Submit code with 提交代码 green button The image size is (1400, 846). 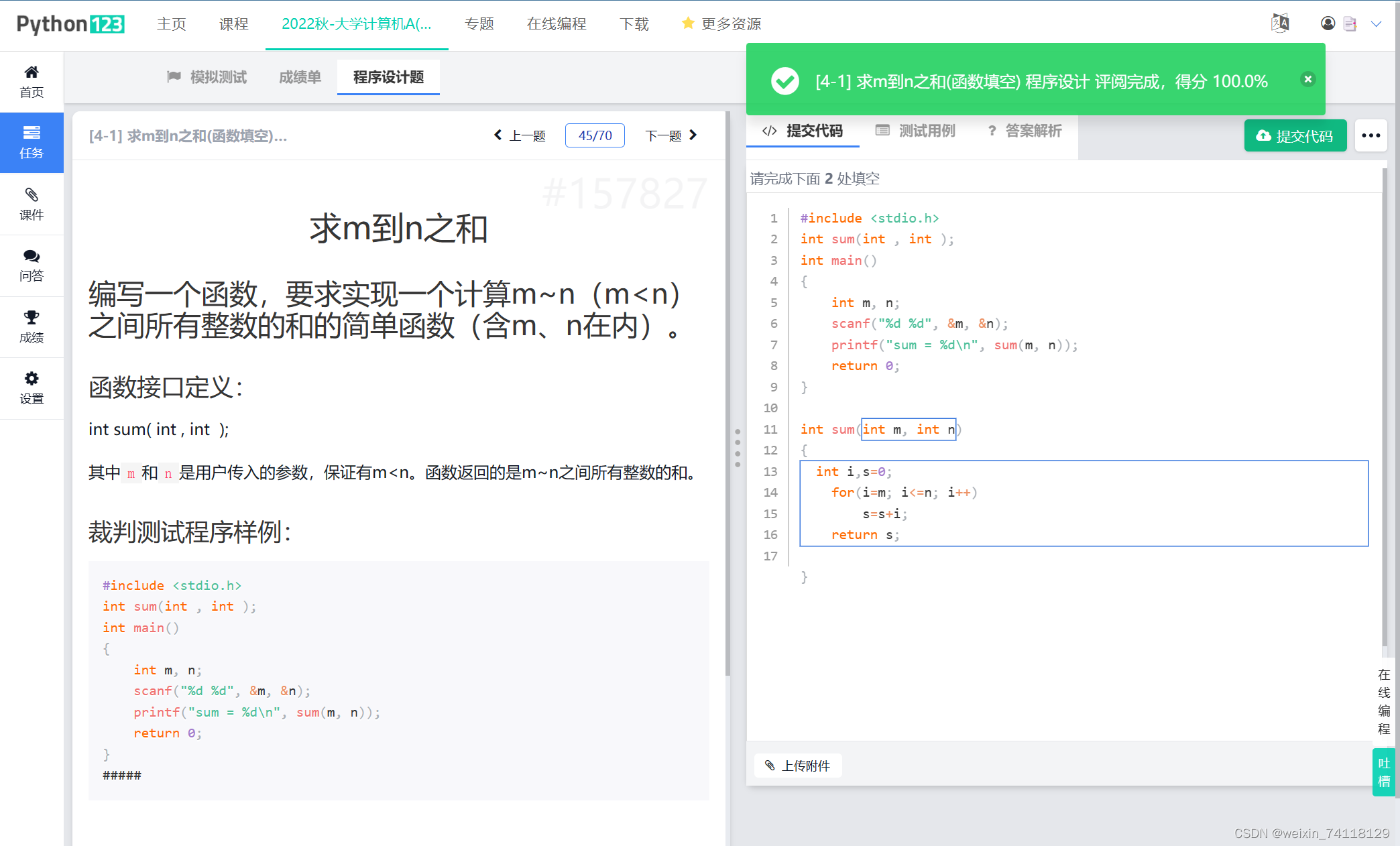pos(1295,135)
